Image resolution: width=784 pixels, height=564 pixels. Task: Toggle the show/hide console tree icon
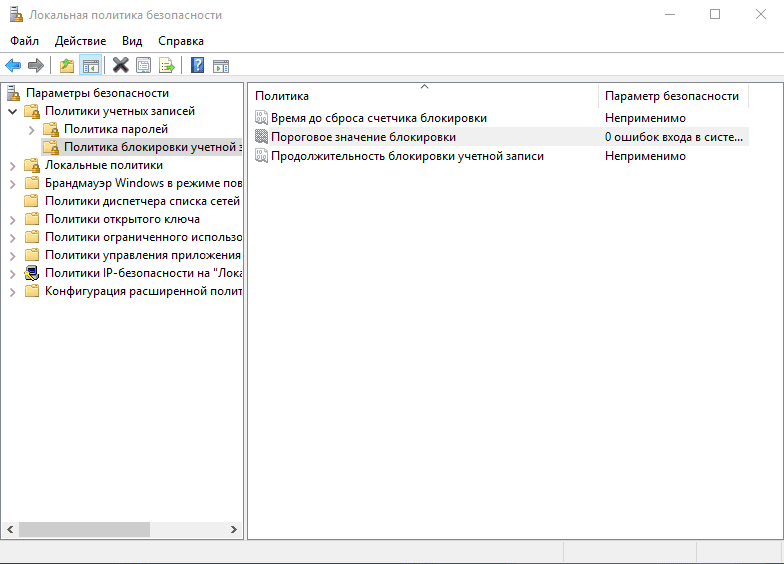pos(90,66)
